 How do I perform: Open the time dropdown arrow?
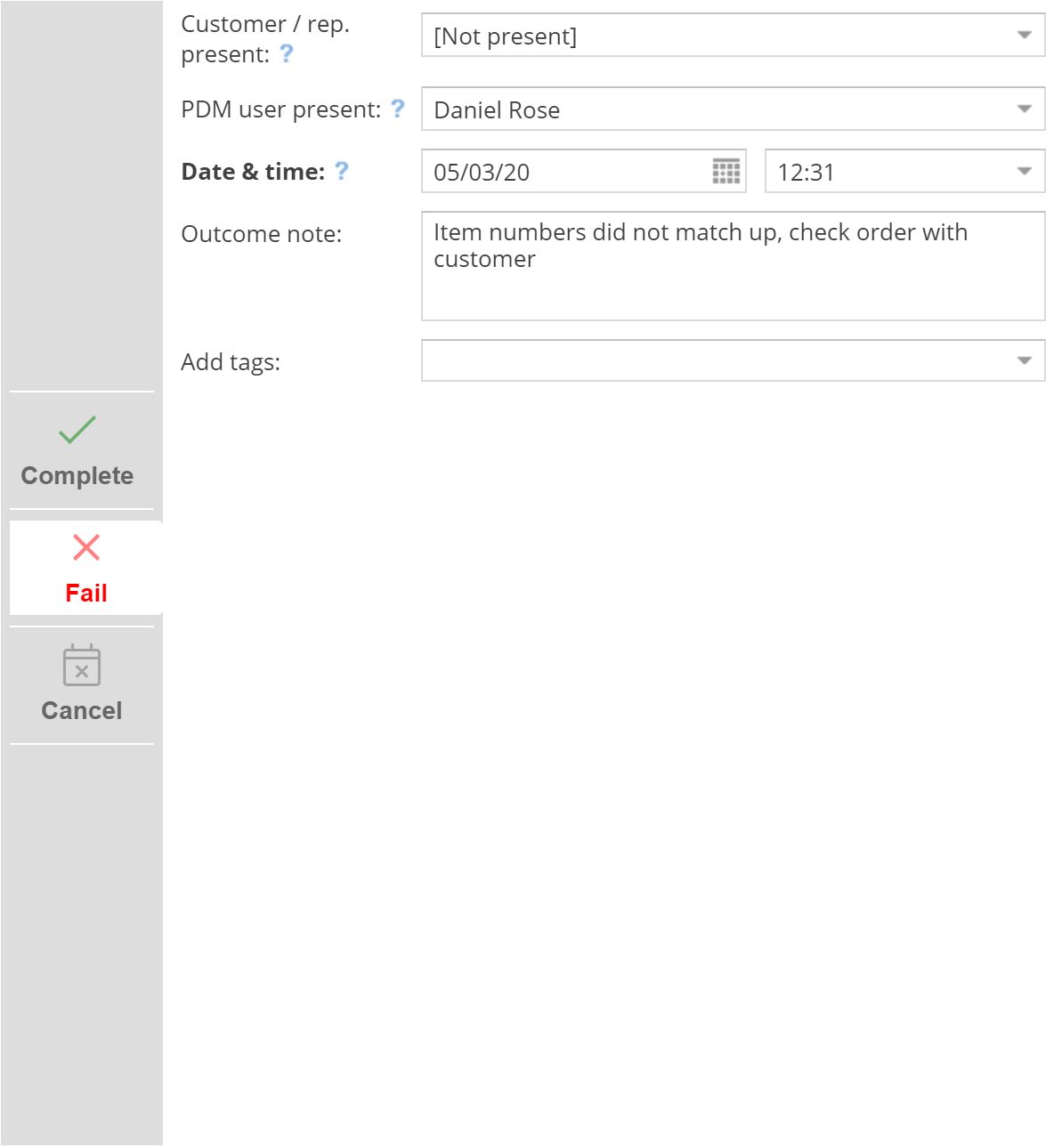pyautogui.click(x=1025, y=172)
